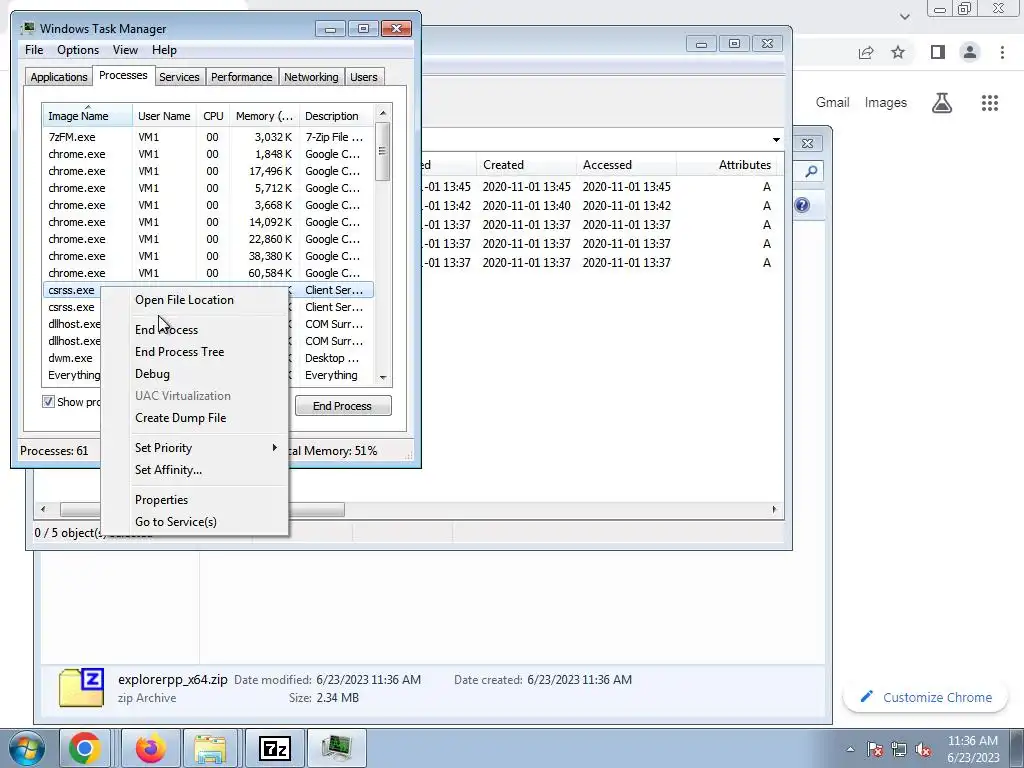Click horizontal scrollbar right arrow in file window
The height and width of the screenshot is (768, 1024).
[x=775, y=509]
